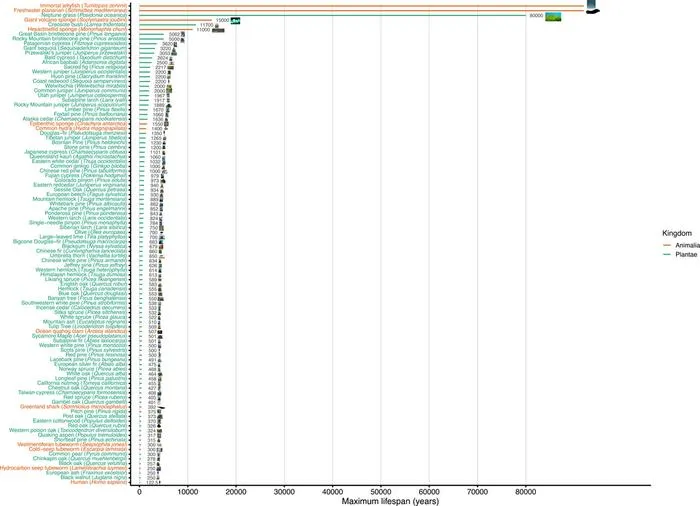Select the Greenland shark species label

(x=74, y=407)
